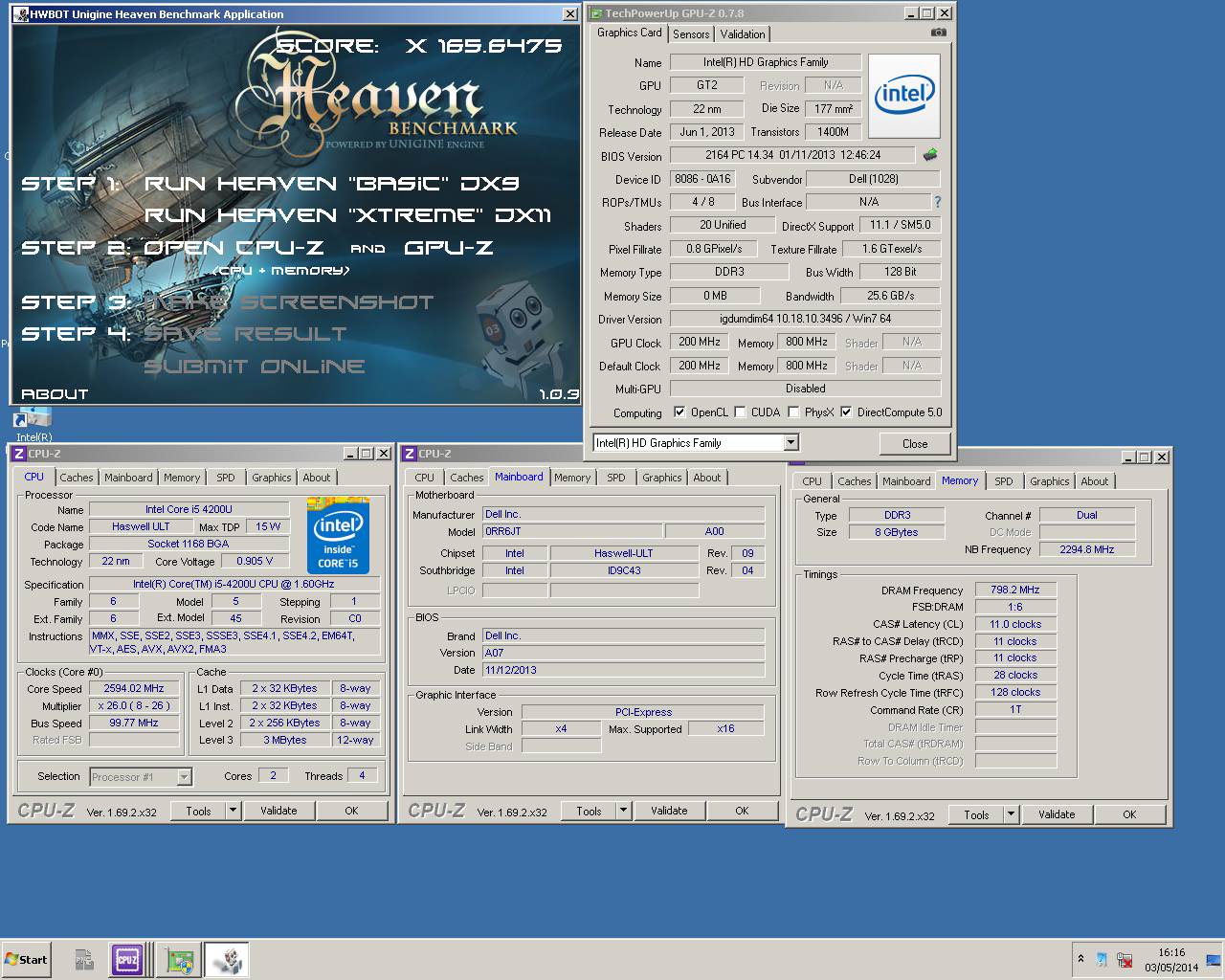The image size is (1225, 980).
Task: Click the GPU-Z screenshot camera icon
Action: (938, 33)
